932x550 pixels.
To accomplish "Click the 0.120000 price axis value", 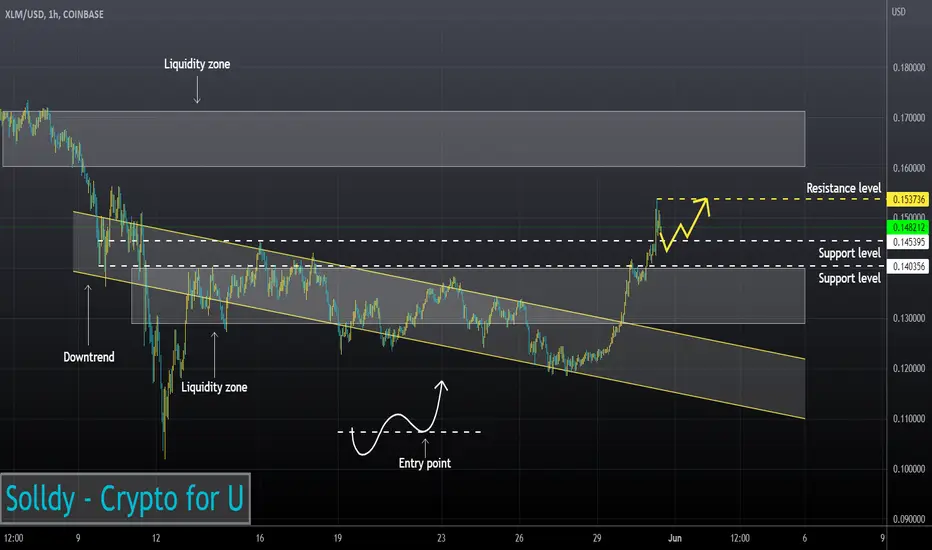I will pyautogui.click(x=909, y=369).
